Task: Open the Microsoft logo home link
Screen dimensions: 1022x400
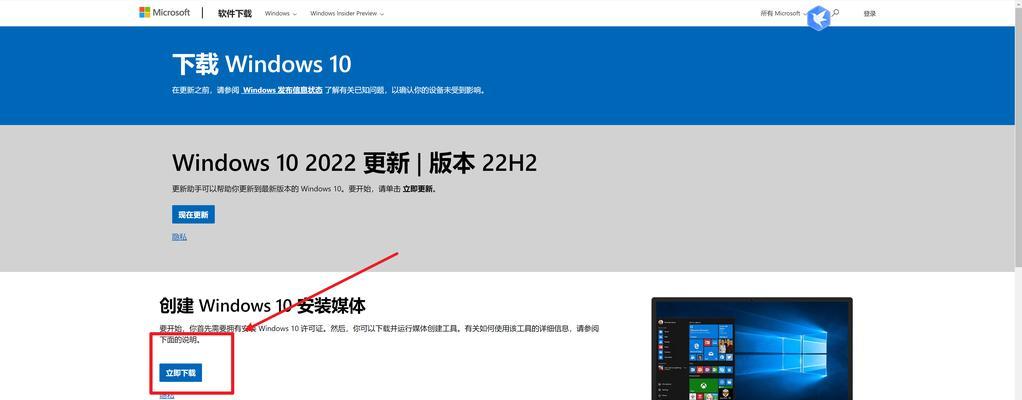Action: (164, 12)
